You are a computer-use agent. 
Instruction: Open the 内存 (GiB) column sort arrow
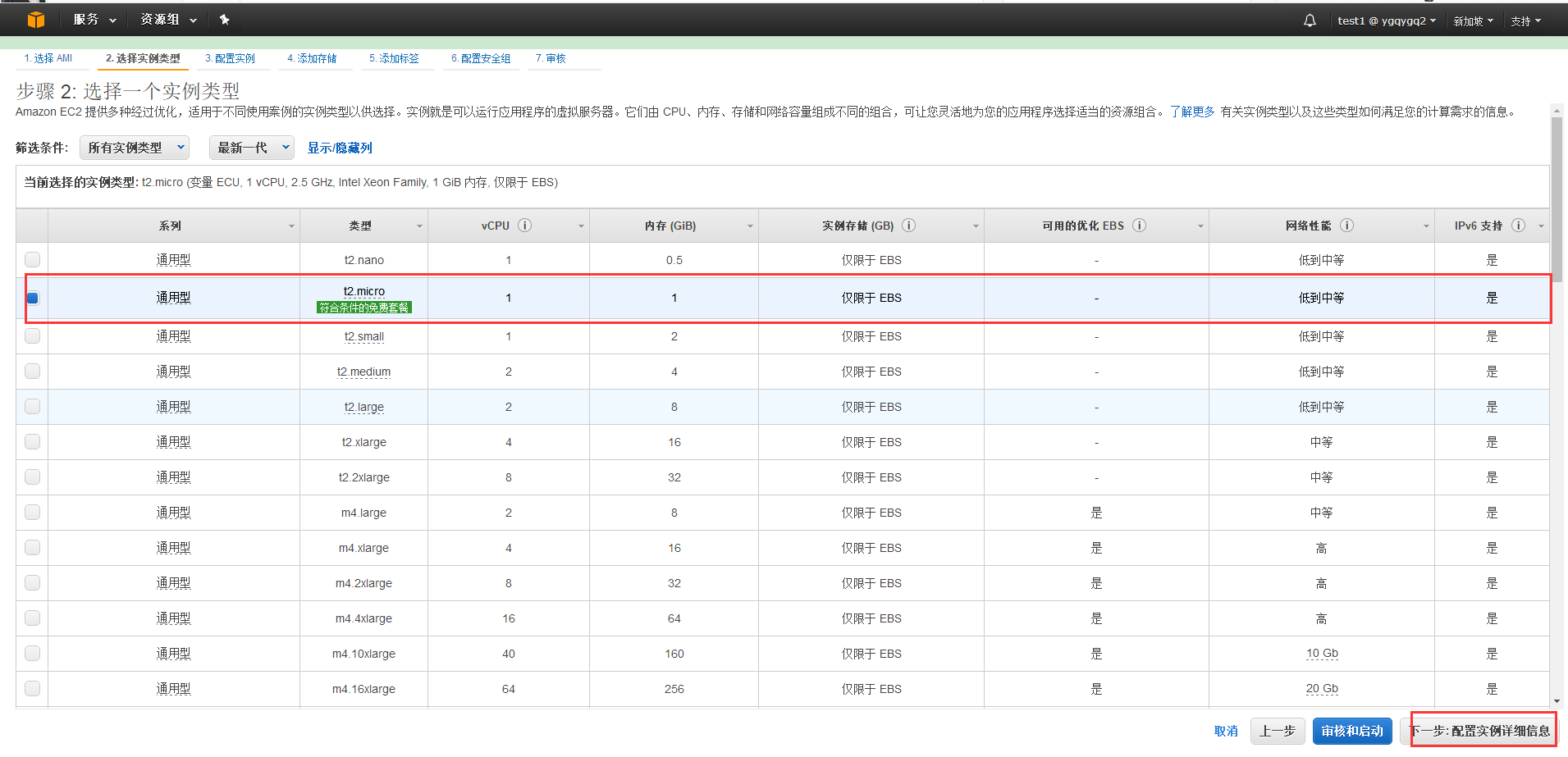[x=750, y=226]
